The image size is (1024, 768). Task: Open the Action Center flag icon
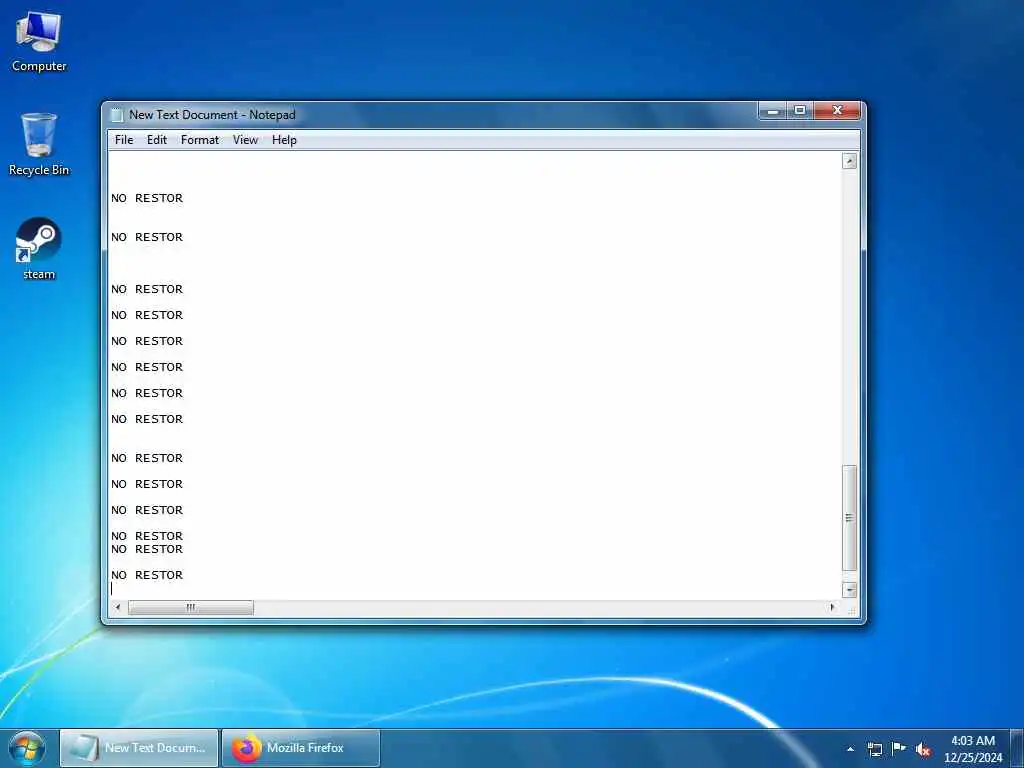click(x=899, y=749)
